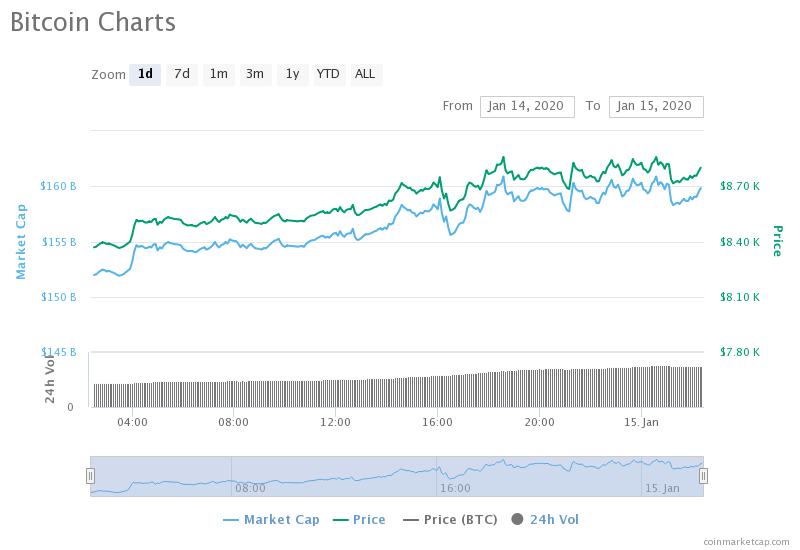This screenshot has width=800, height=550.
Task: Click the $8.40 K price axis label
Action: point(740,242)
